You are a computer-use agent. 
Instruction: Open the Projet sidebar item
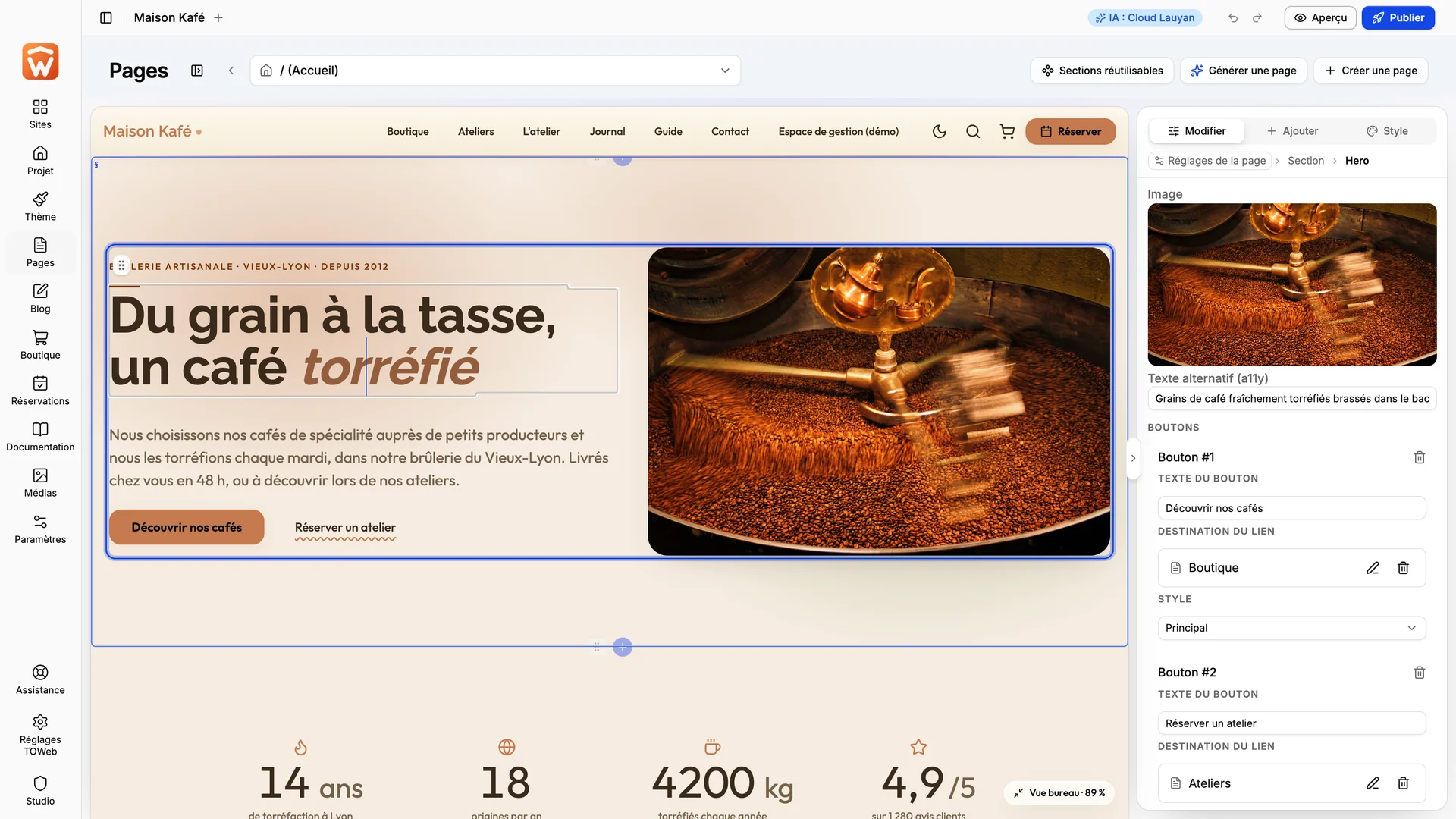point(40,160)
